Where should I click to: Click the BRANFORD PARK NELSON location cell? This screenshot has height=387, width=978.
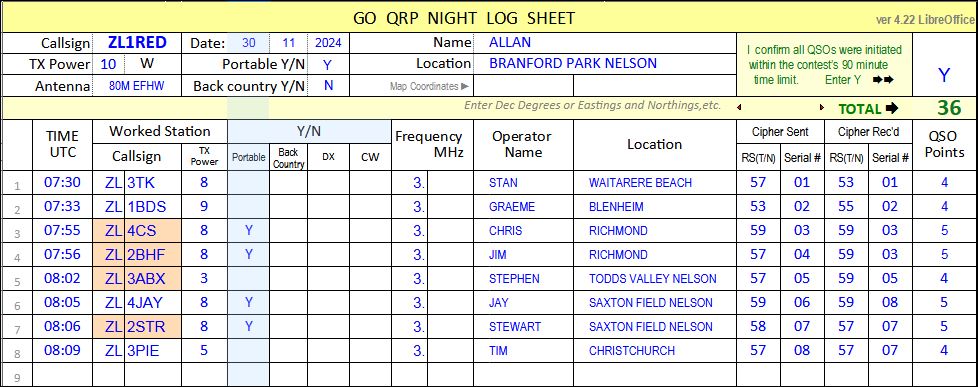605,64
